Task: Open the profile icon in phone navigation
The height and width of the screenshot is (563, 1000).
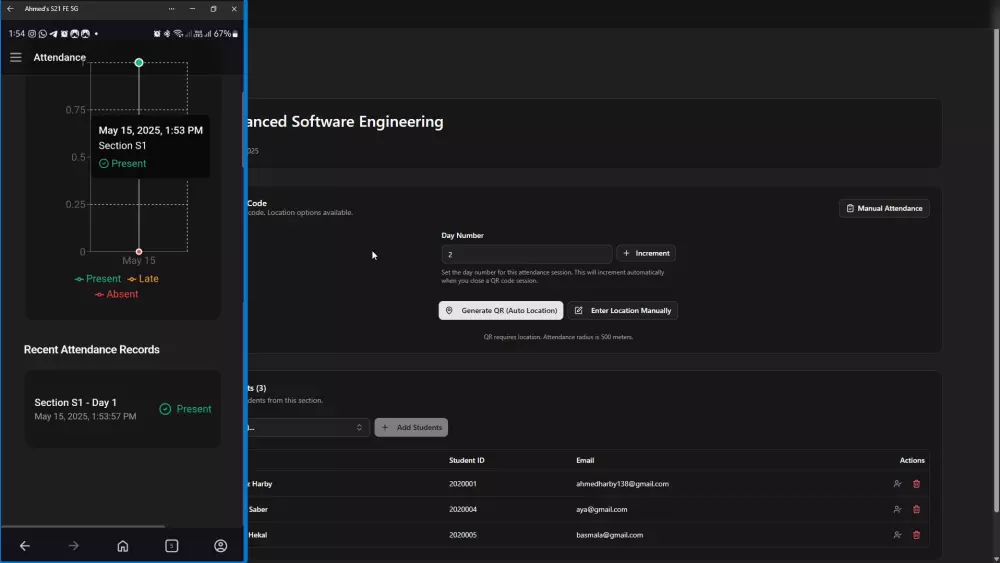Action: (220, 546)
